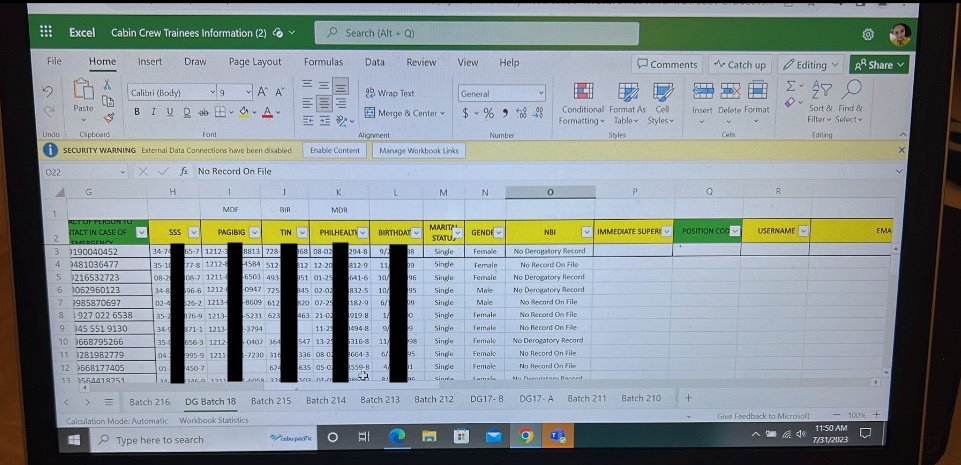Click the Copy icon

[108, 100]
